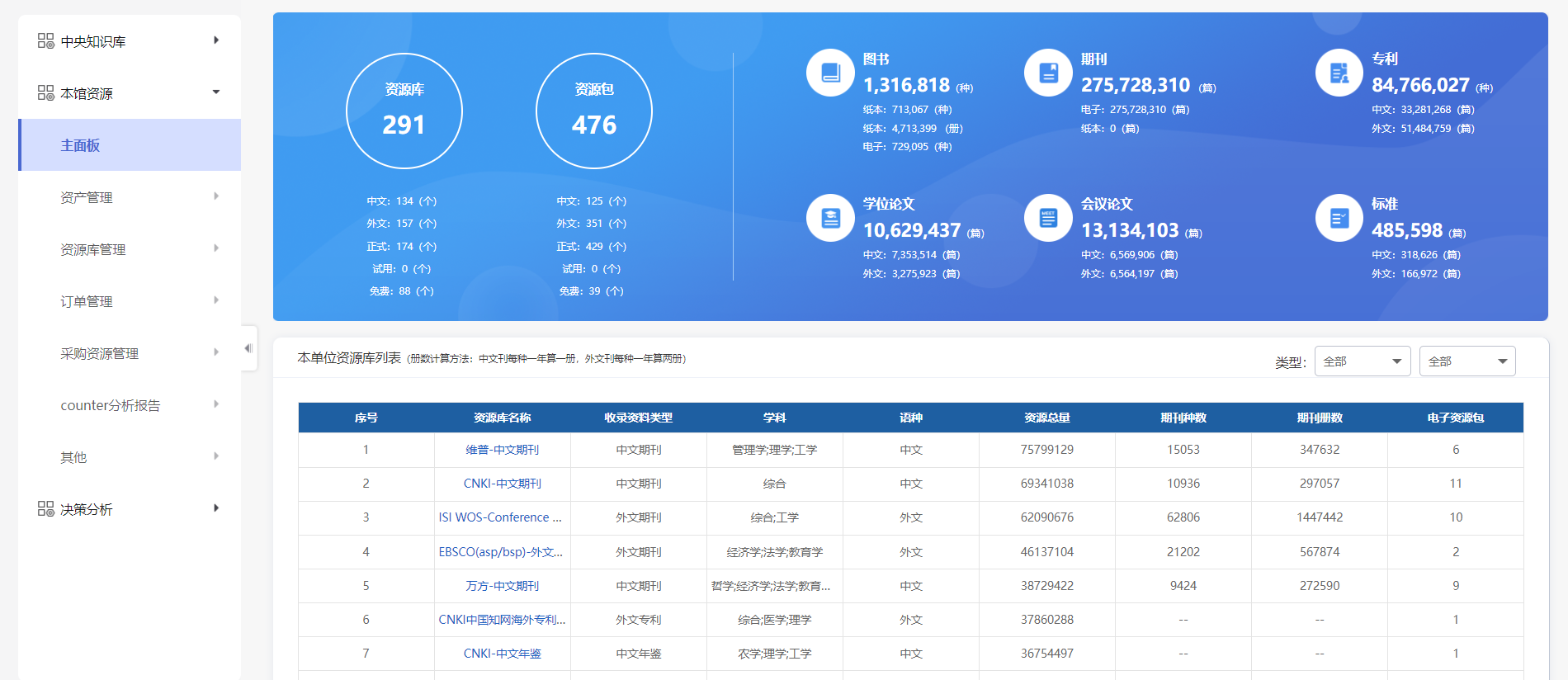1568x680 pixels.
Task: Open the second 全部 filter dropdown
Action: [1466, 361]
